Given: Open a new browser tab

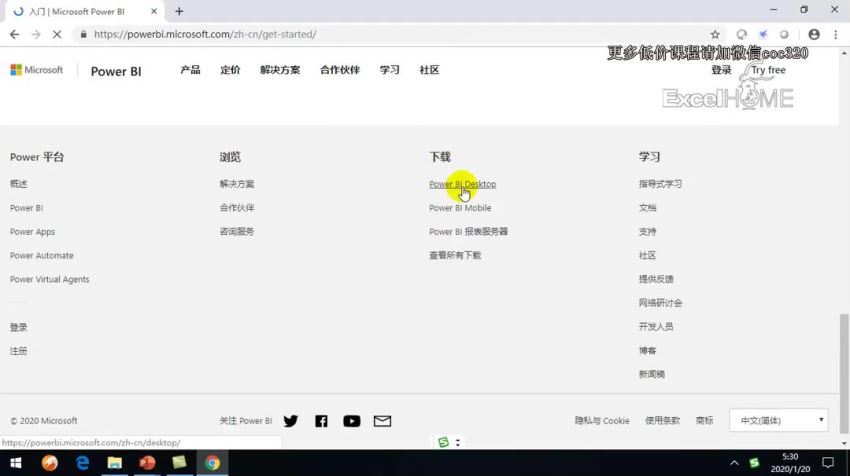Looking at the screenshot, I should (179, 11).
